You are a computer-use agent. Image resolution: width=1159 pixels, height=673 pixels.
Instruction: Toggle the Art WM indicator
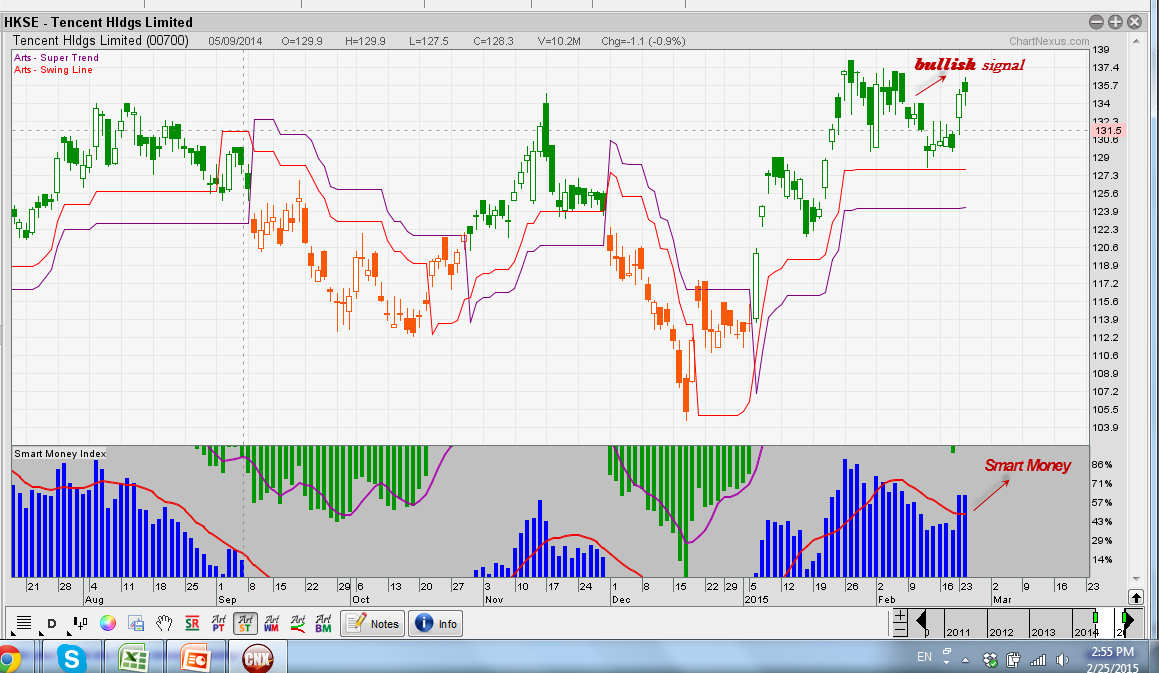(x=271, y=623)
